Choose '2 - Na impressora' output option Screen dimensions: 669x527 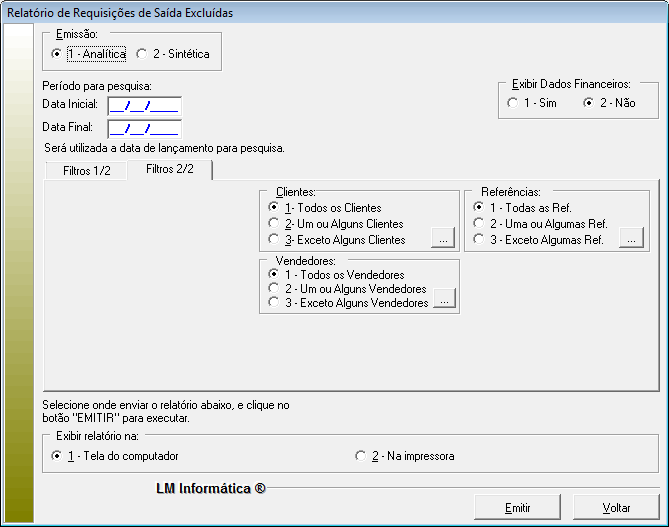(x=361, y=456)
